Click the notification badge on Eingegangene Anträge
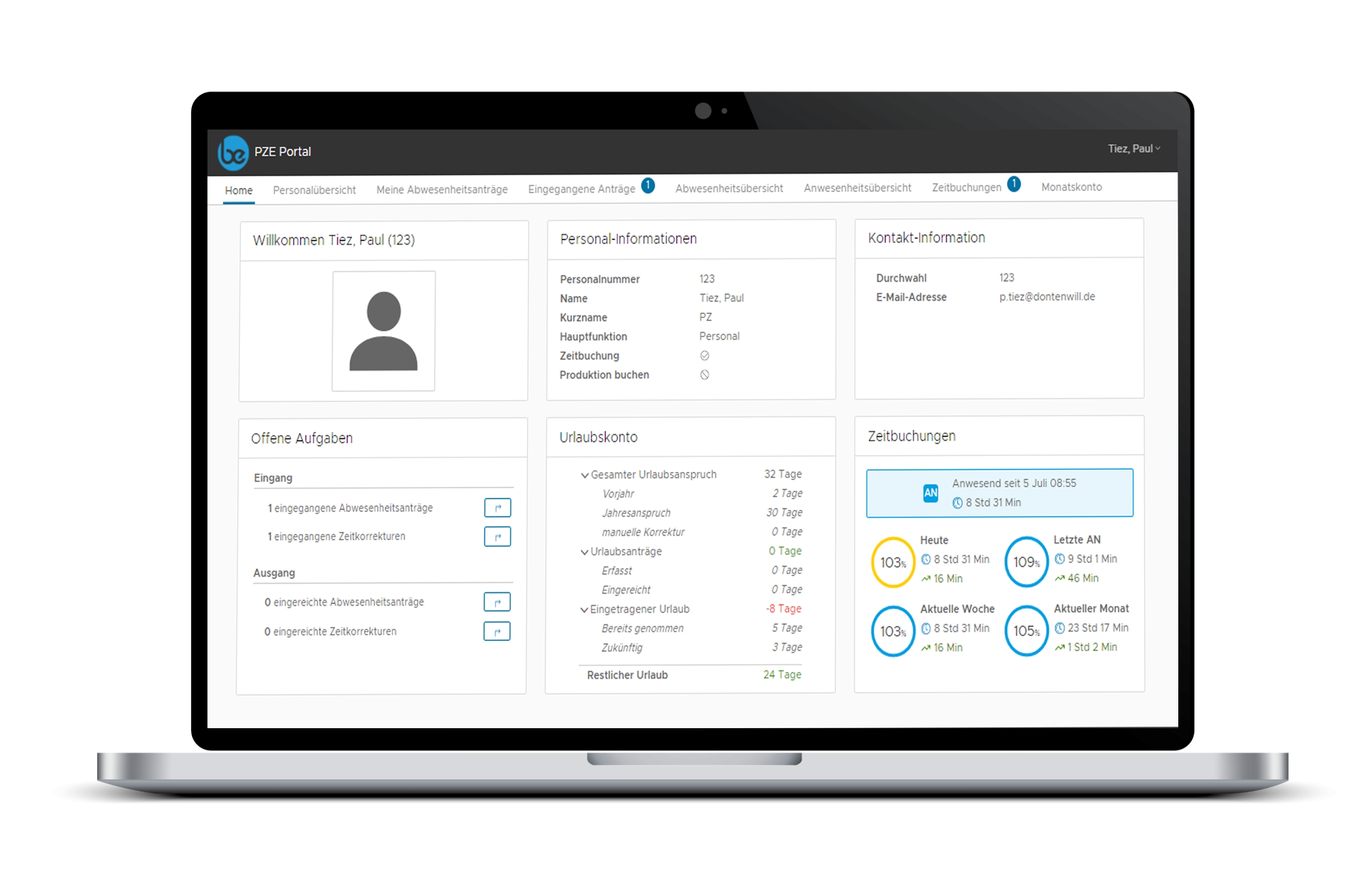The height and width of the screenshot is (878, 1372). 648,185
